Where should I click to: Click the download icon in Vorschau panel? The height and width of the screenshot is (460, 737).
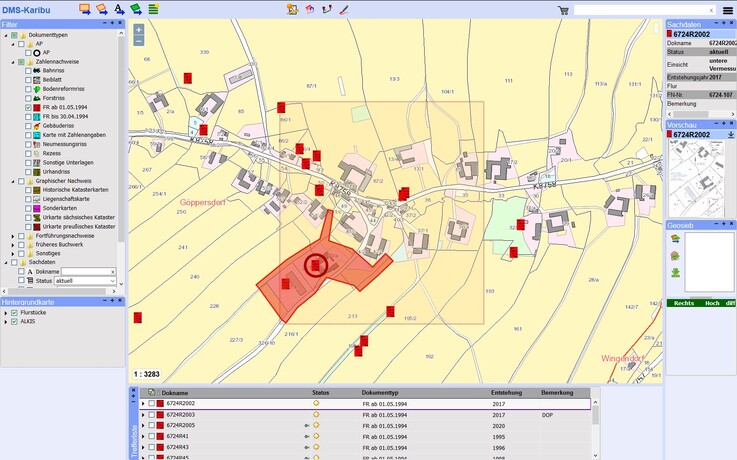730,133
